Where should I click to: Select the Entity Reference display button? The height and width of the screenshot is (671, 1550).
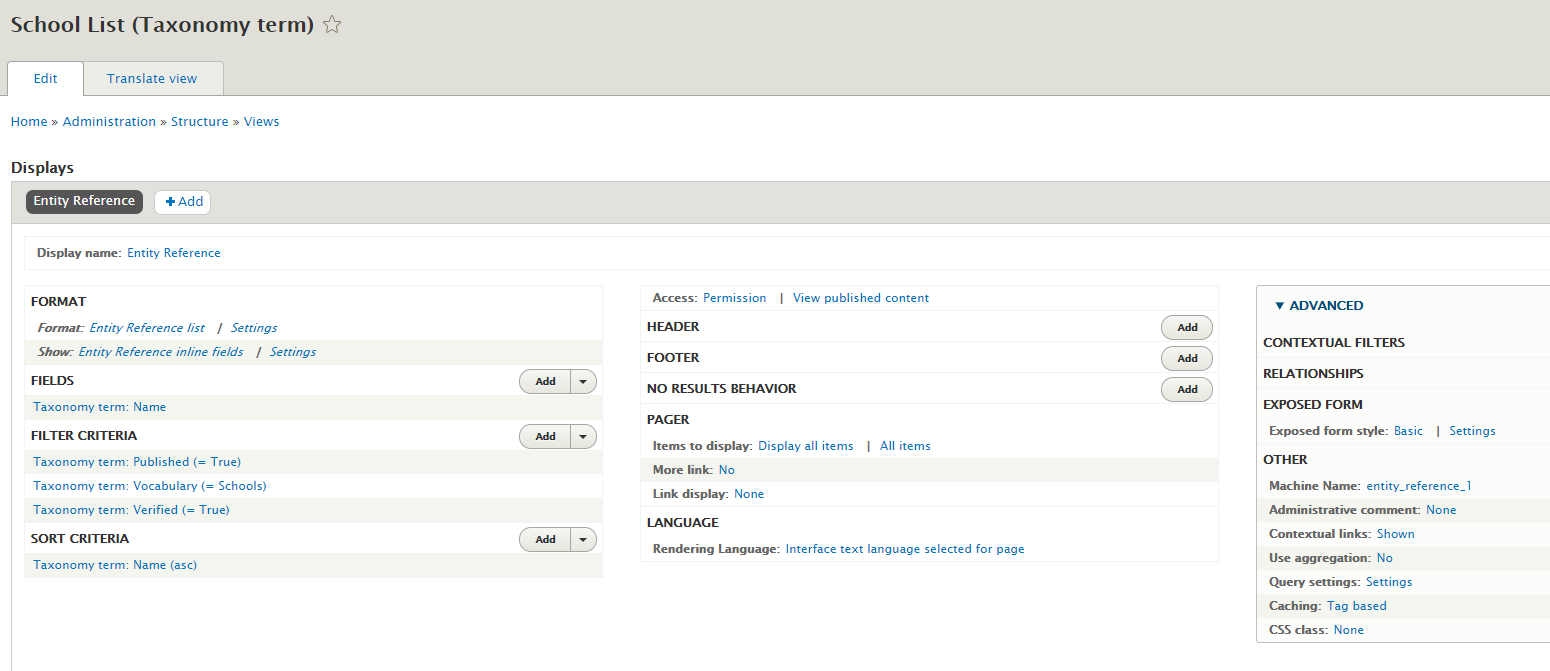point(84,201)
